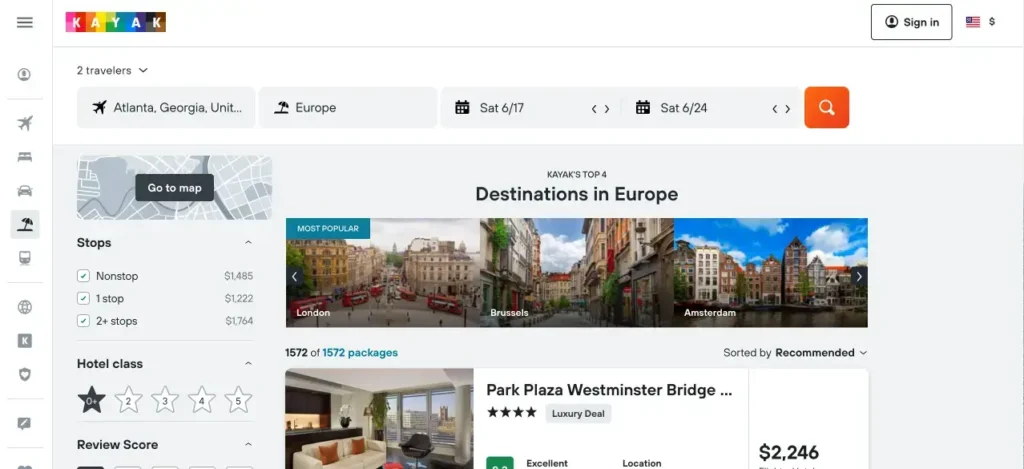This screenshot has width=1024, height=469.
Task: Open the K business sidebar icon
Action: tap(25, 340)
